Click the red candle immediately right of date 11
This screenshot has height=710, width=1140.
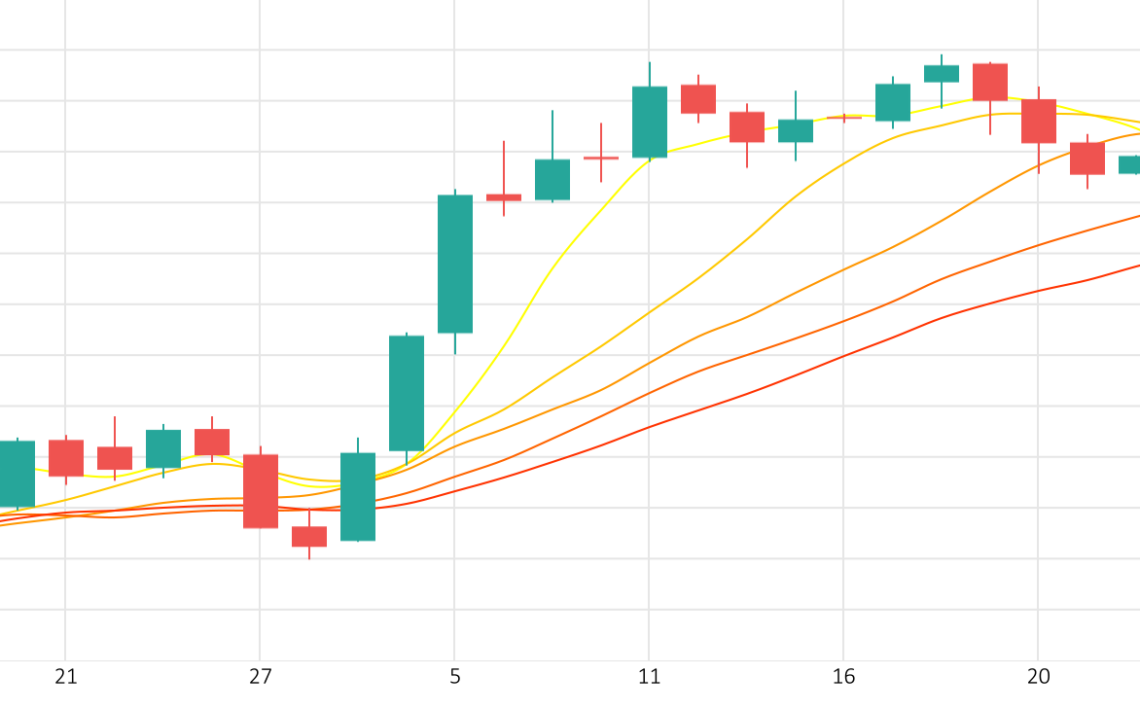pyautogui.click(x=698, y=99)
